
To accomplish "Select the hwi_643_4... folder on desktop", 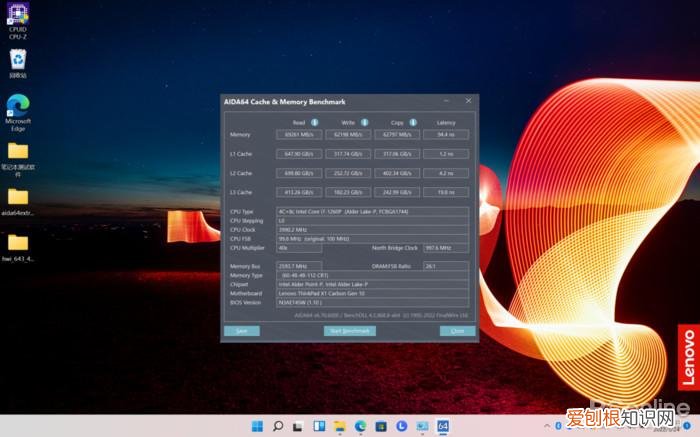I will 18,248.
